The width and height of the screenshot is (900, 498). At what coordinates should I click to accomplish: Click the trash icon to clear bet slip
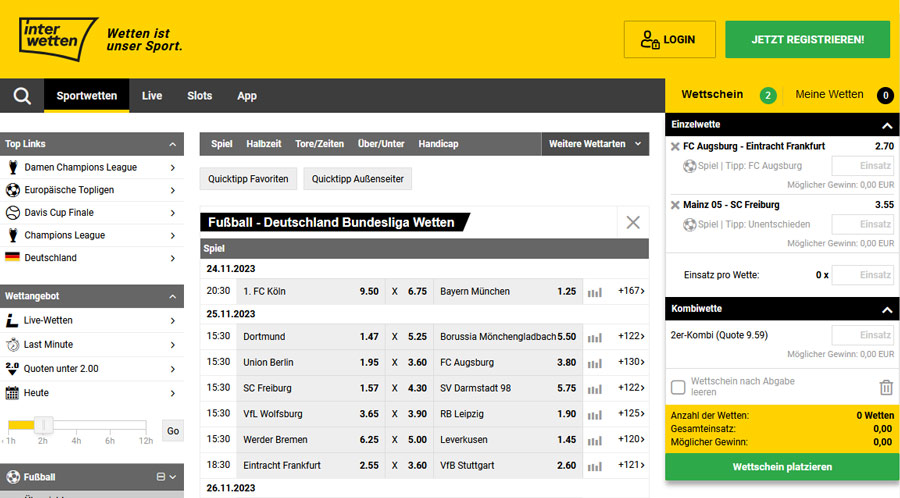pos(886,387)
